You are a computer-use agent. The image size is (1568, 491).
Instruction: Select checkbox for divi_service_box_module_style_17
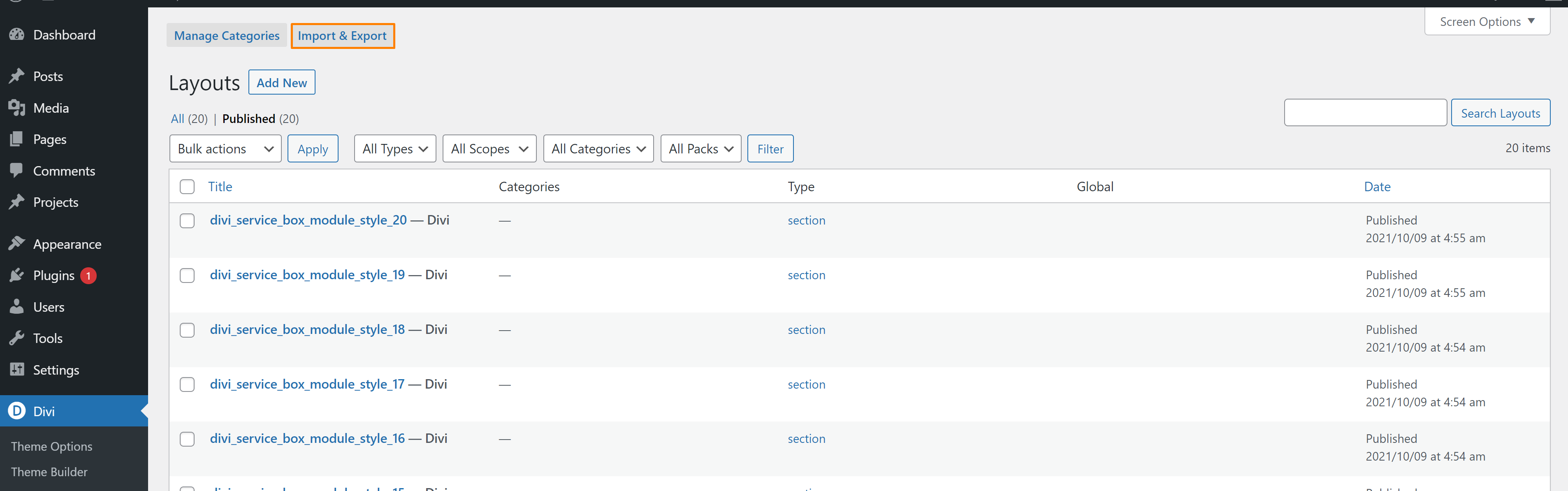(187, 384)
